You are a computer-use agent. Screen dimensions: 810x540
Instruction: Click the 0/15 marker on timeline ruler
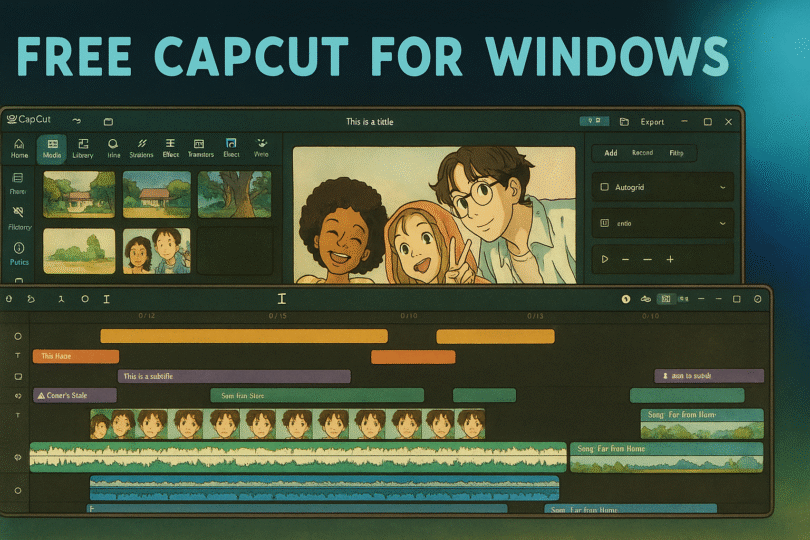pyautogui.click(x=277, y=316)
